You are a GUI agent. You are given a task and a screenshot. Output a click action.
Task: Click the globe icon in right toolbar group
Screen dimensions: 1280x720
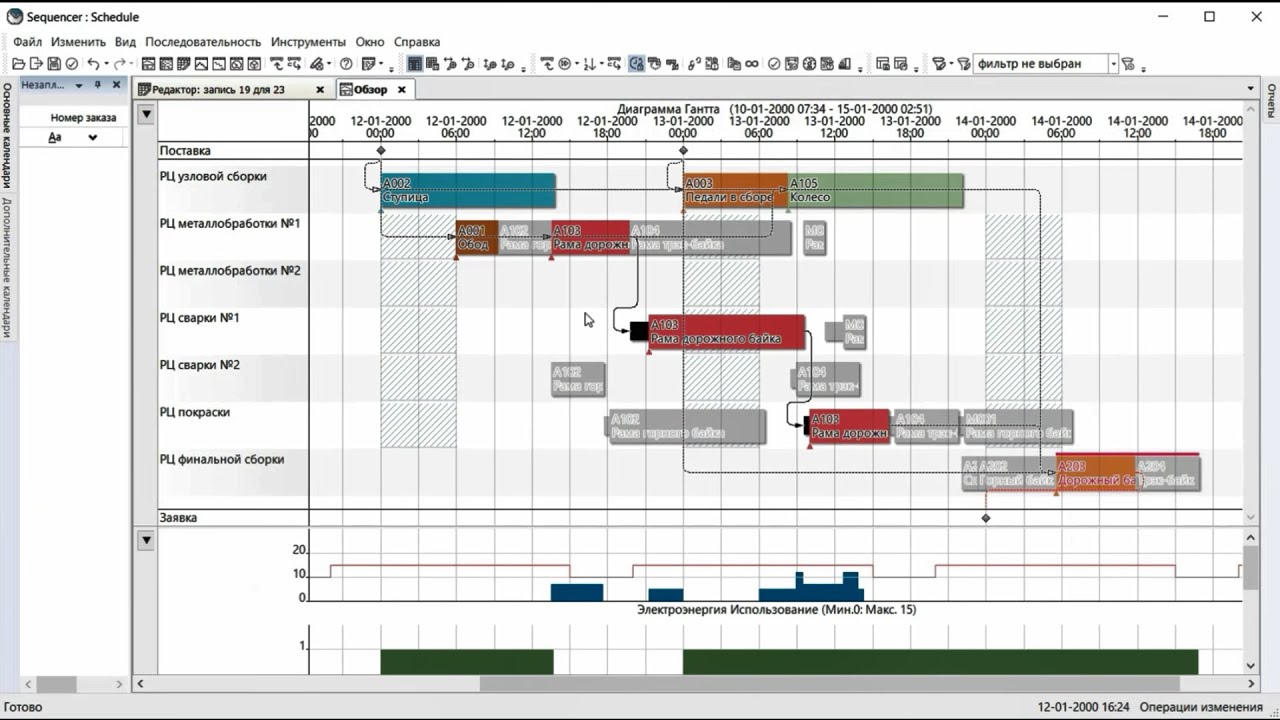pyautogui.click(x=809, y=64)
